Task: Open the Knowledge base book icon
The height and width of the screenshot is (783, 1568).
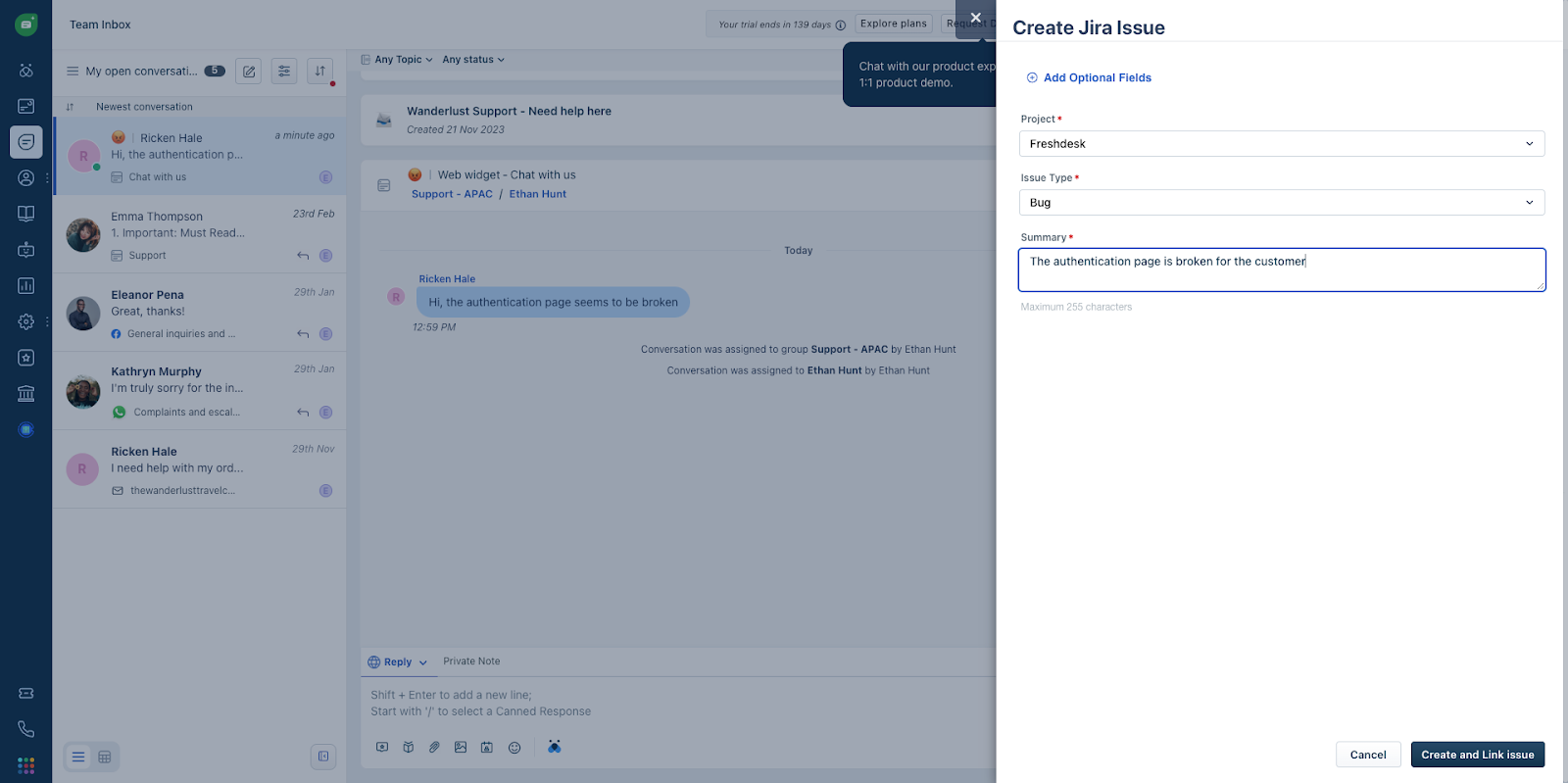Action: (26, 214)
